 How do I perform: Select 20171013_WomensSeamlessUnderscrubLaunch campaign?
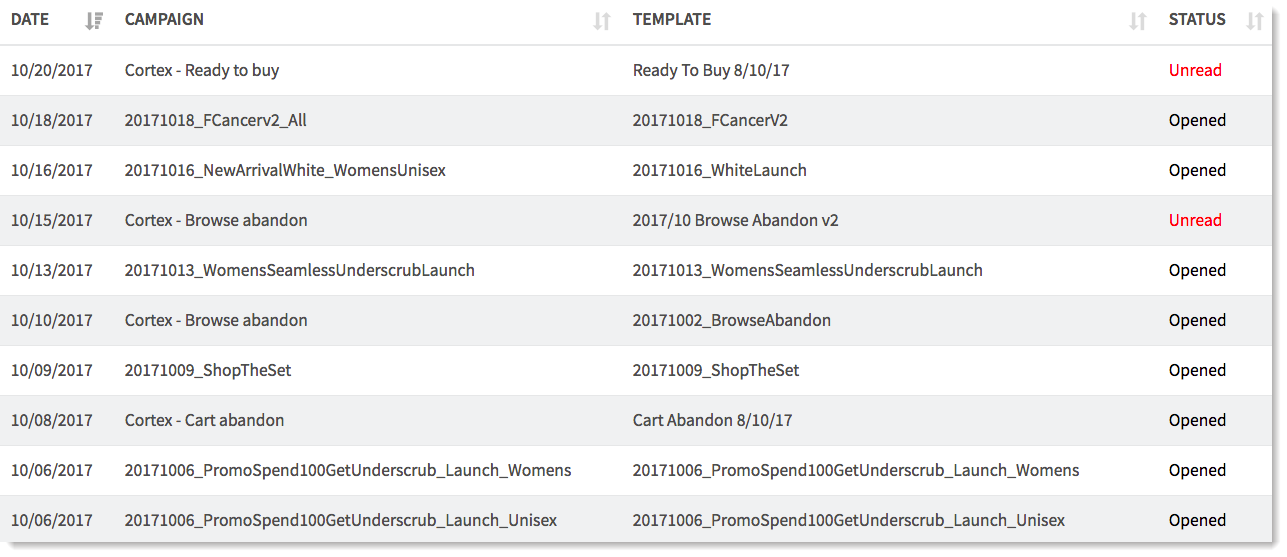(x=300, y=271)
